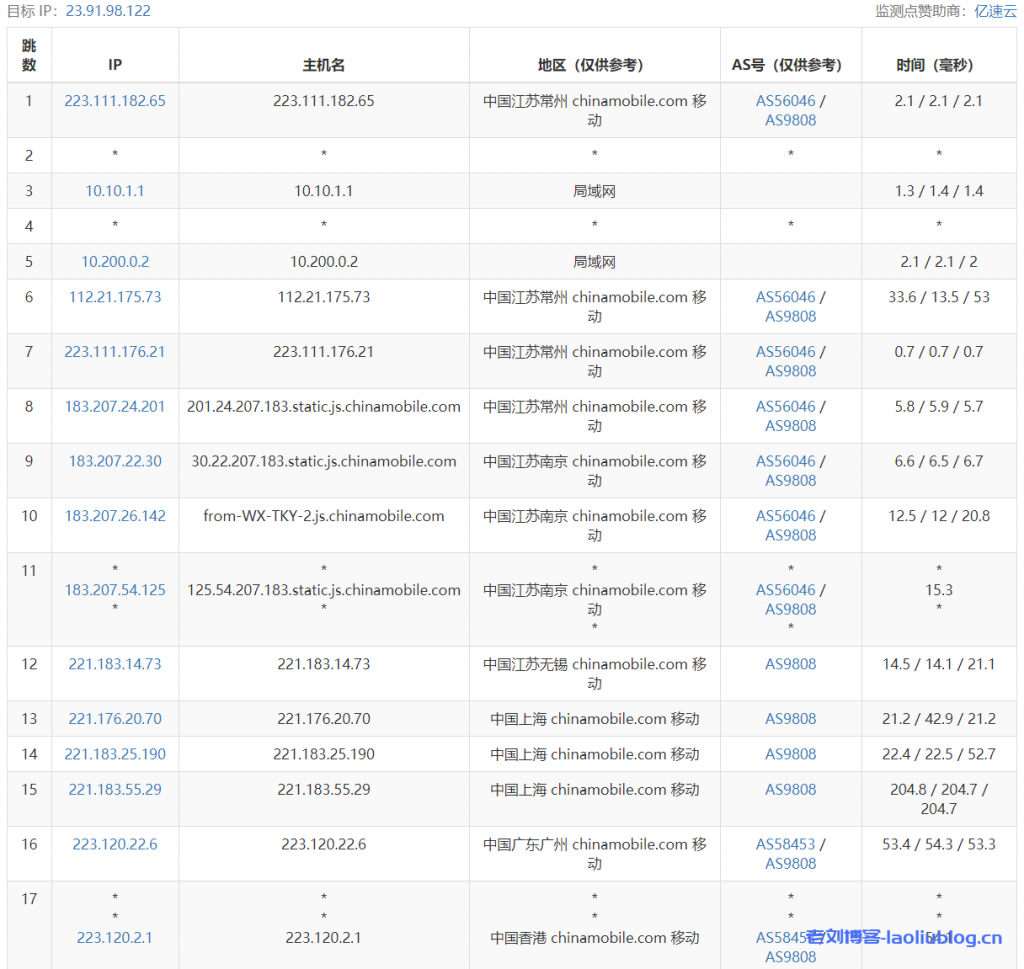Open IP link 223.111.182.65 on hop 1

point(114,100)
